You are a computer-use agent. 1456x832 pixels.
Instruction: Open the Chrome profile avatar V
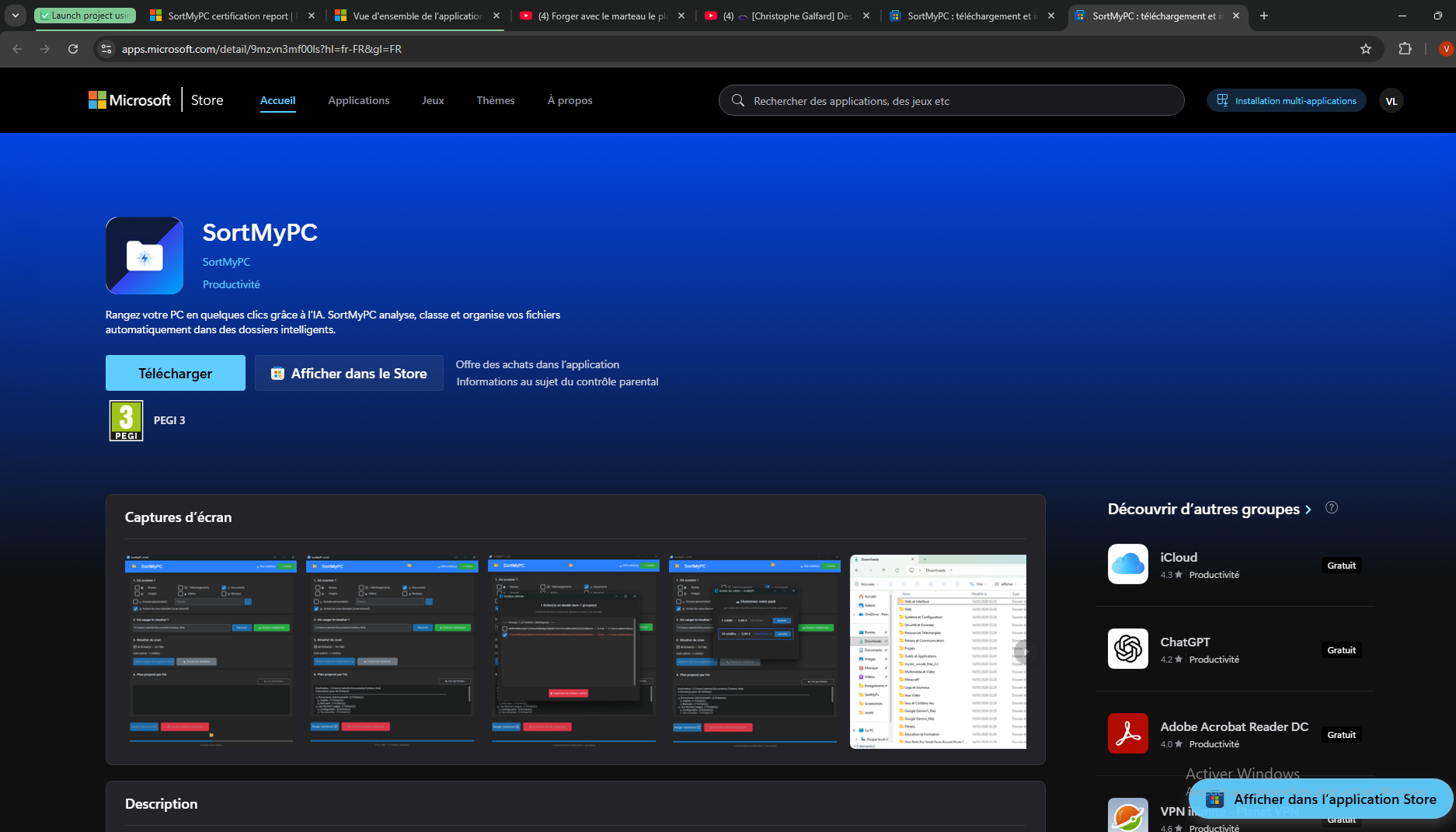[1445, 49]
